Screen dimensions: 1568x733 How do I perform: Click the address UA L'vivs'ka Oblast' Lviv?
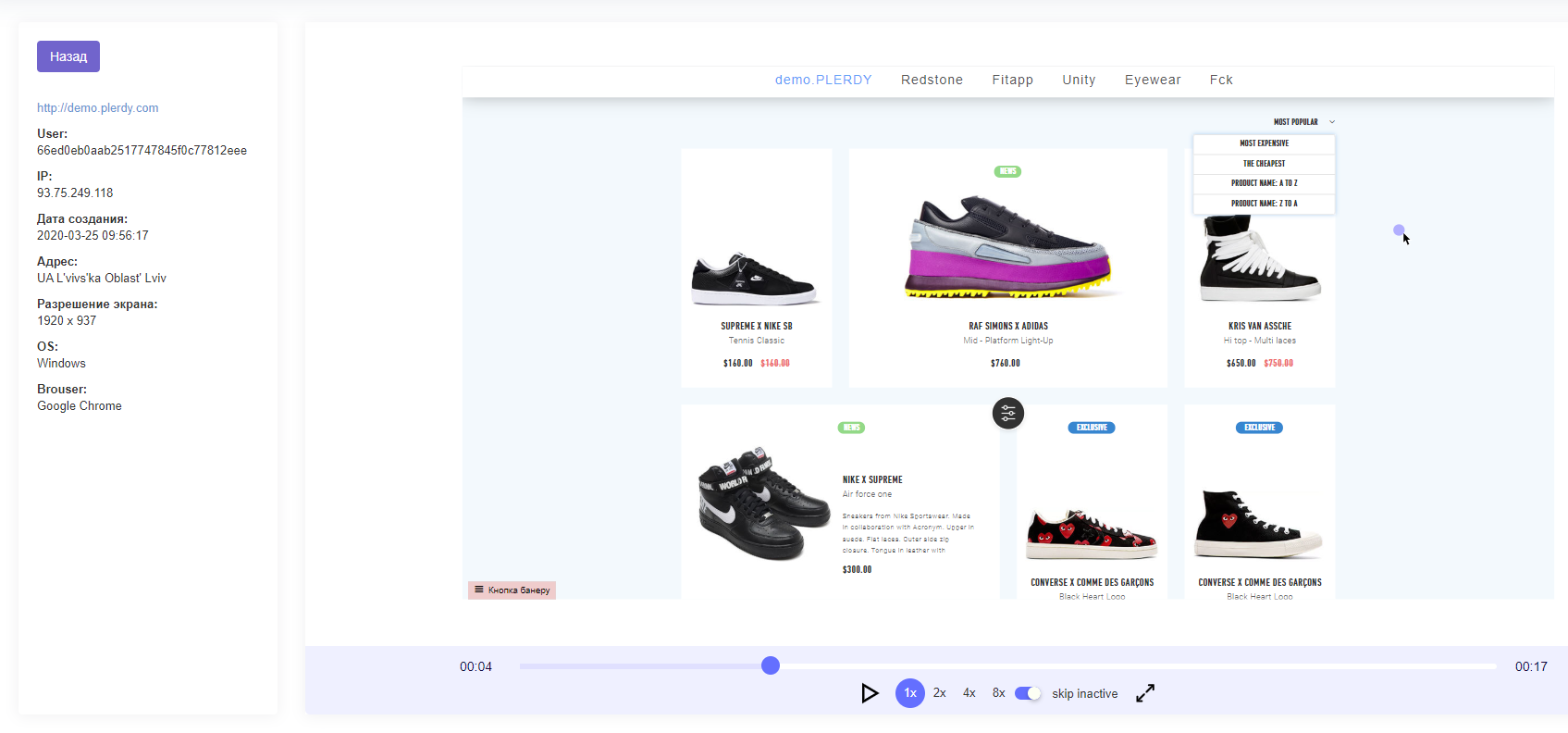102,279
